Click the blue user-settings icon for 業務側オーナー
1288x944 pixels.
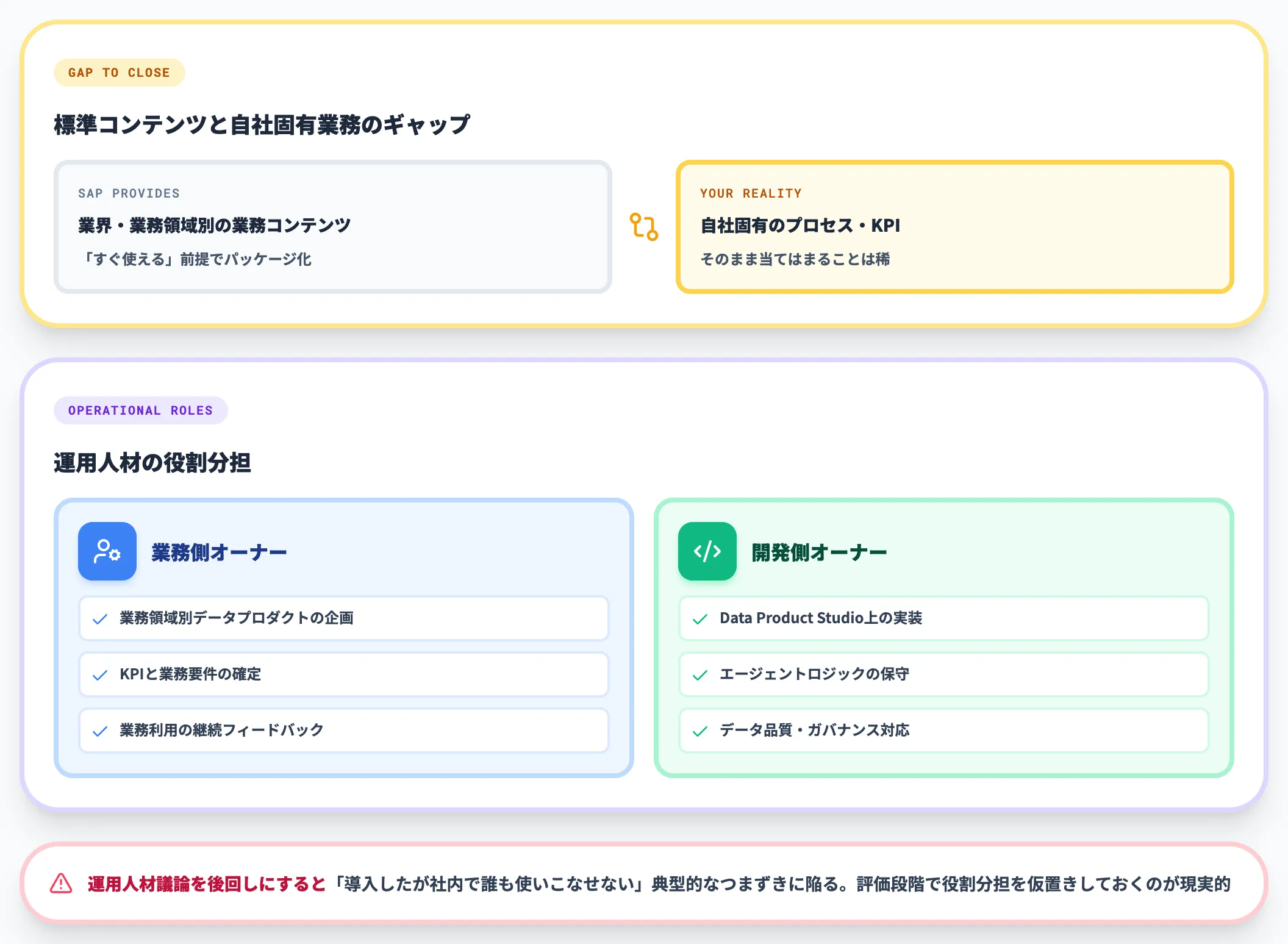tap(107, 551)
